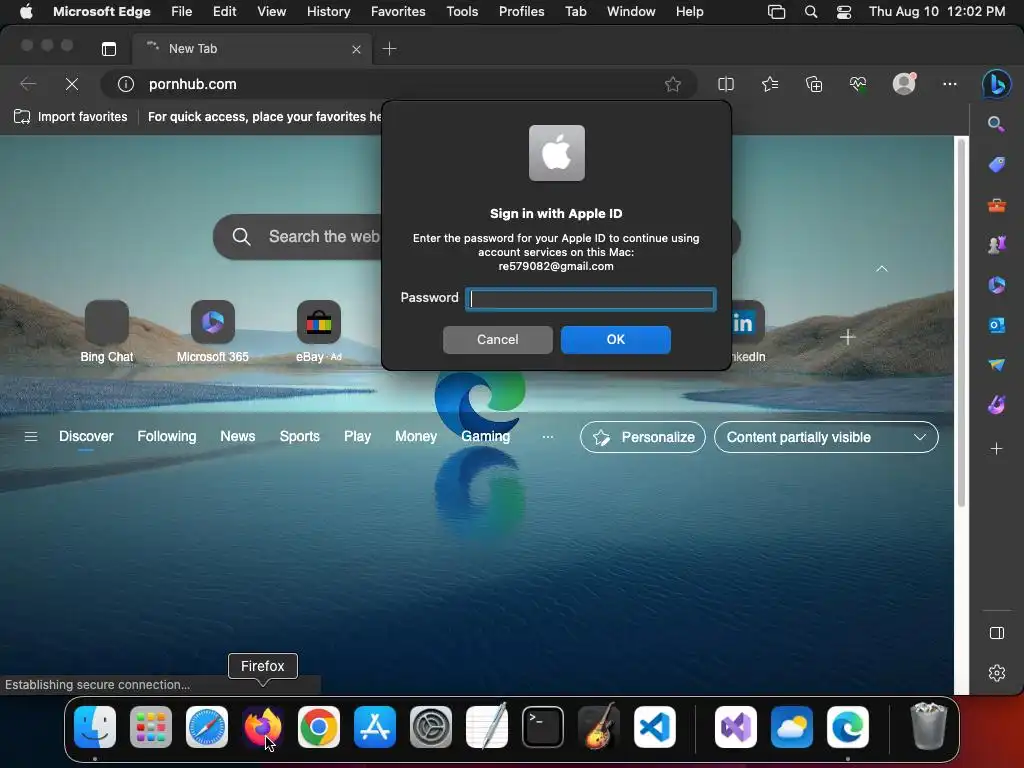
Task: Open the Tools menu
Action: point(462,12)
